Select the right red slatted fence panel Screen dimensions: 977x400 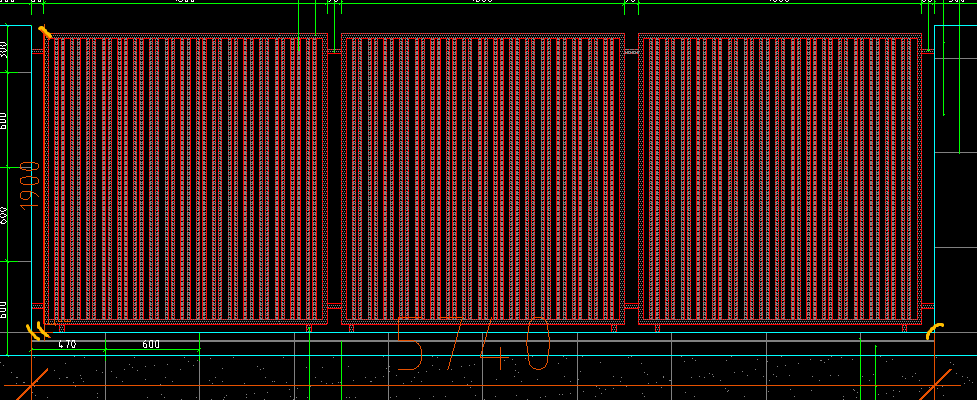pos(780,179)
